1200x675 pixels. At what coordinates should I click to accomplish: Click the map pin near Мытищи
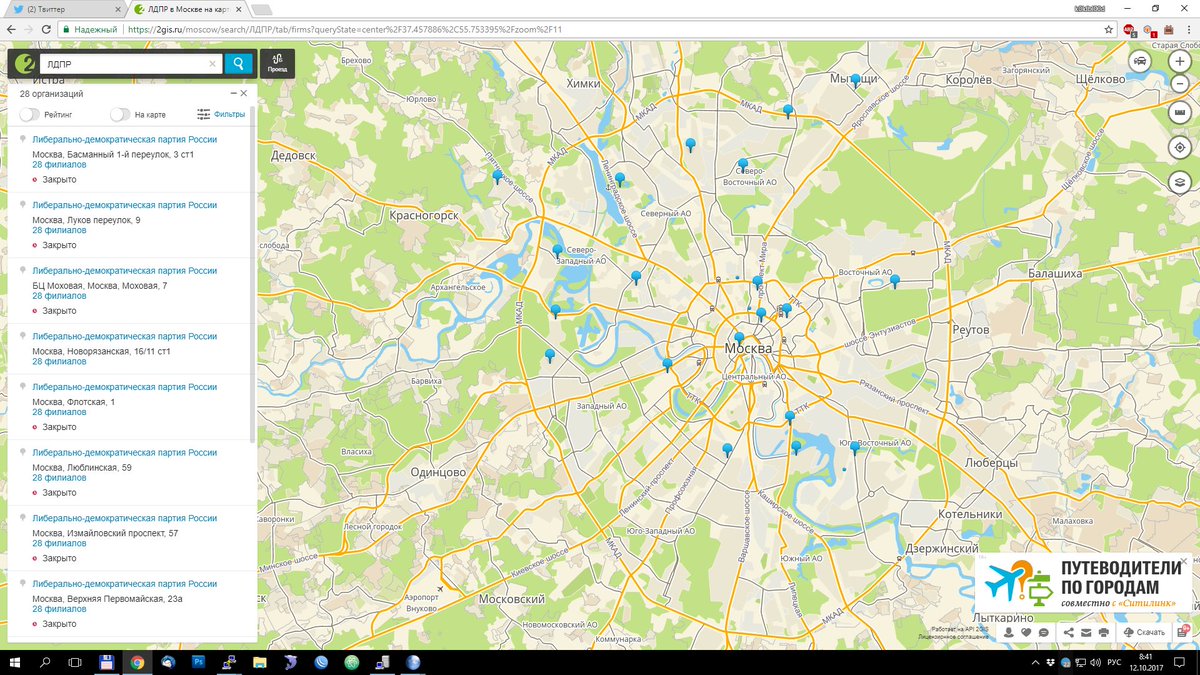tap(855, 81)
